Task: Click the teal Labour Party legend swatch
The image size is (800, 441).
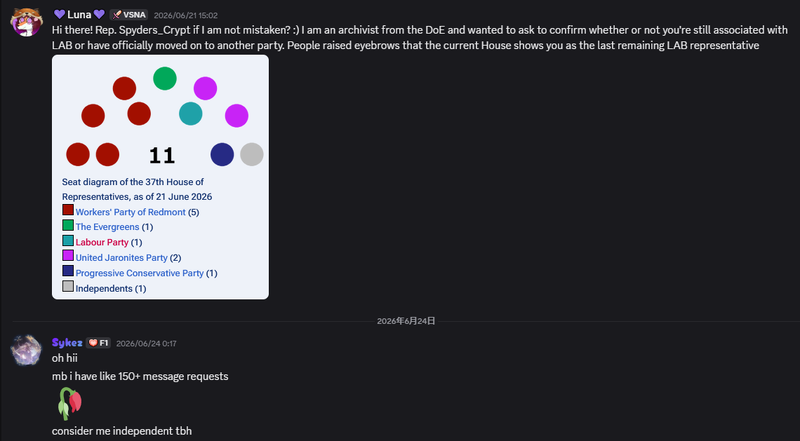Action: (x=68, y=240)
